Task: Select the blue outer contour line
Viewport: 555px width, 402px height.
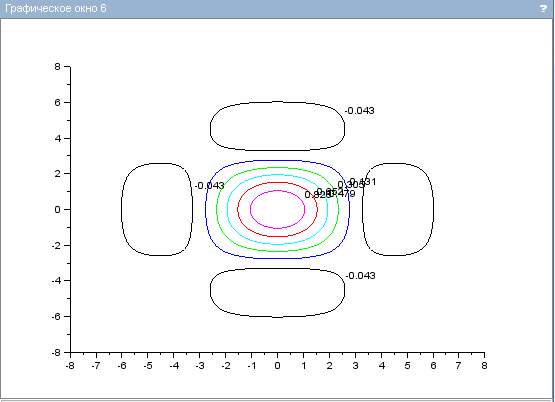Action: 278,209
